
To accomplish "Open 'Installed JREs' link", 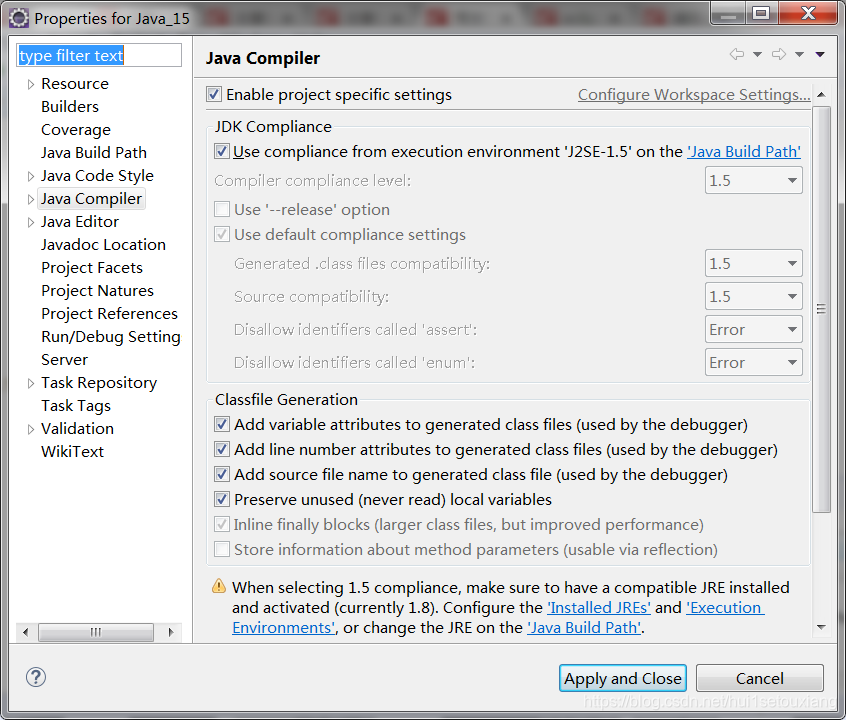I will (599, 608).
